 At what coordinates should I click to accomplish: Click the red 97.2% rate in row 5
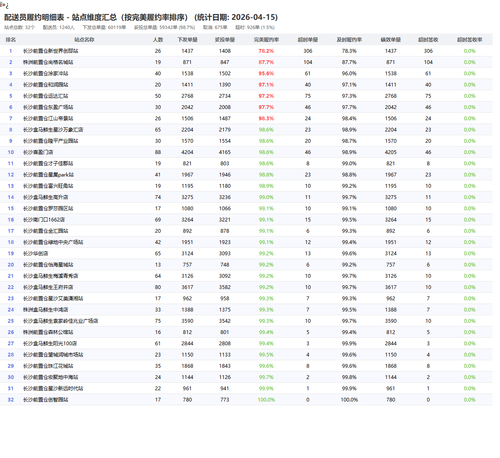coord(266,96)
